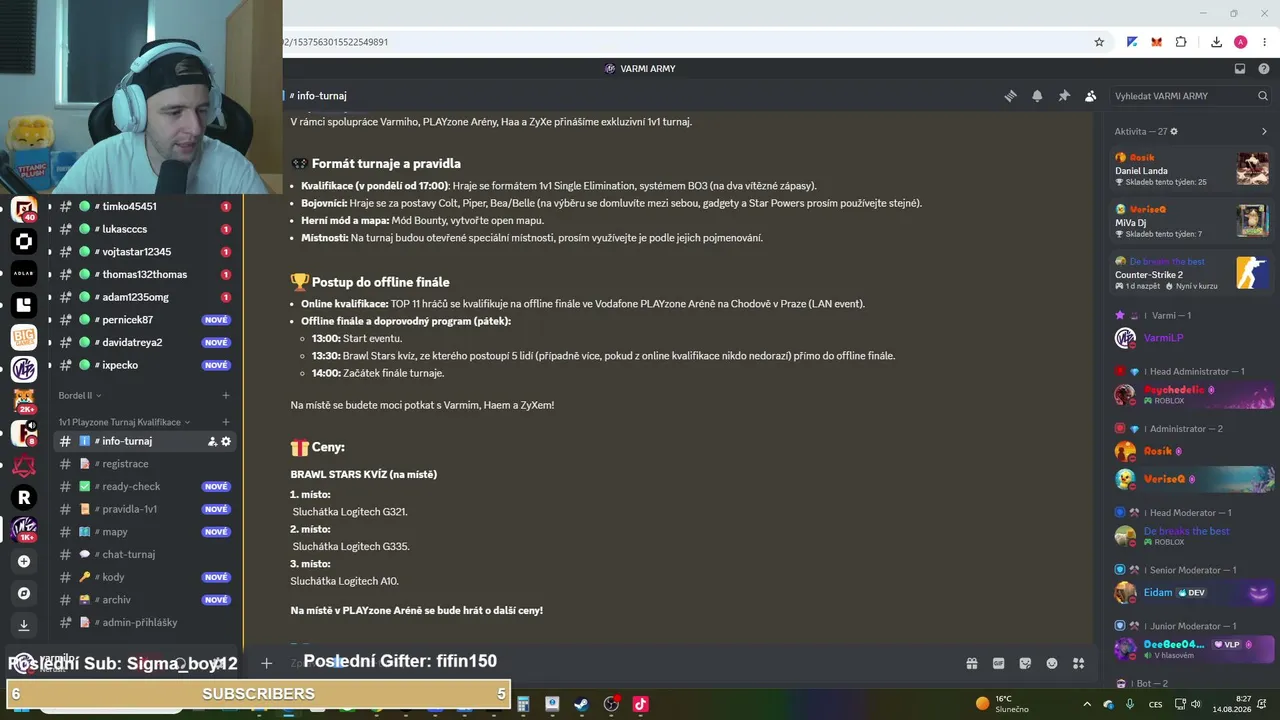The height and width of the screenshot is (720, 1280).
Task: Open the archiv channel
Action: coord(145,600)
